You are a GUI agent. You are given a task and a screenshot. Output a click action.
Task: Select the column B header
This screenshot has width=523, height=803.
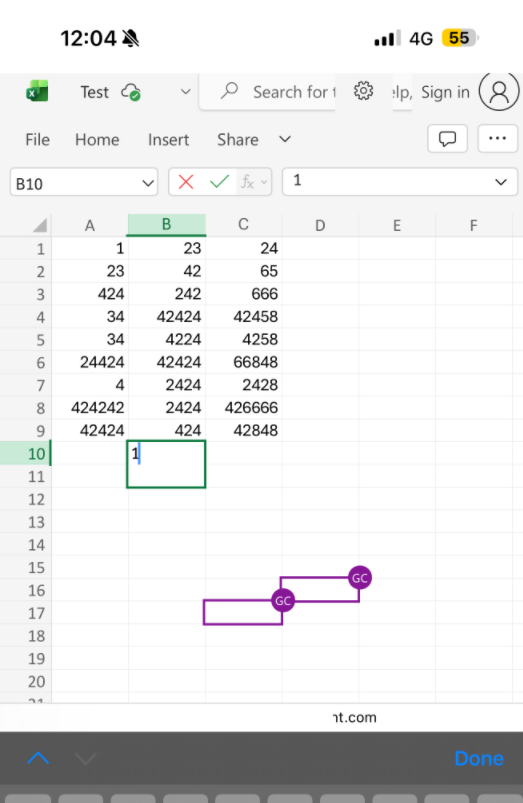point(166,225)
